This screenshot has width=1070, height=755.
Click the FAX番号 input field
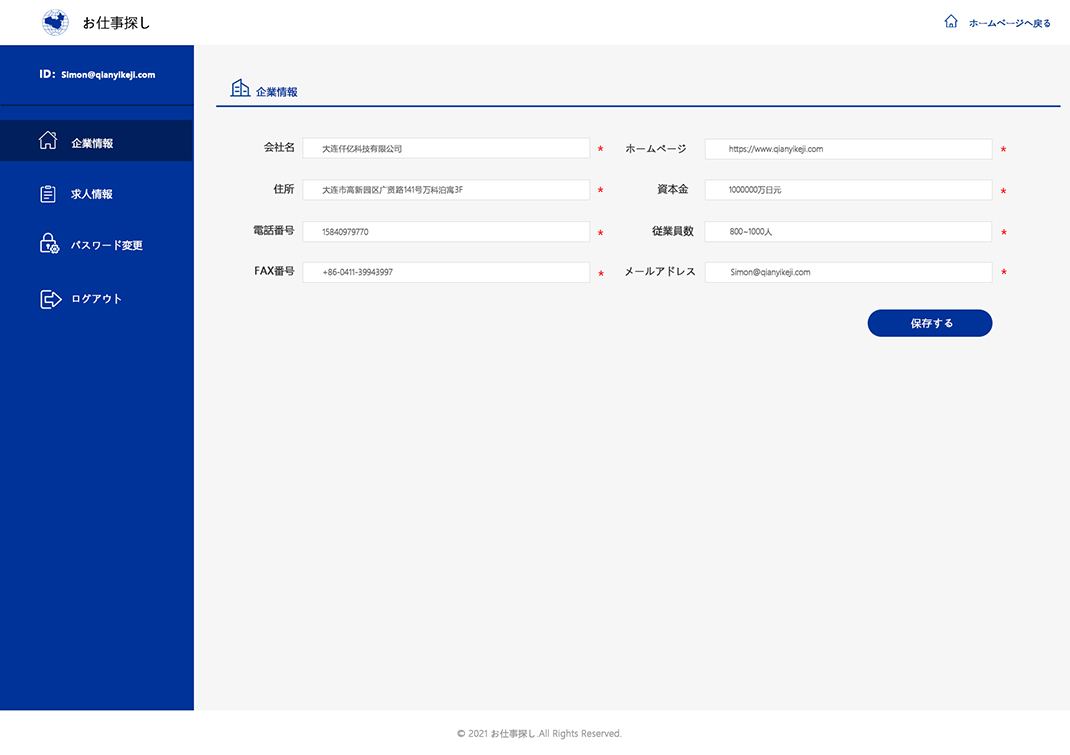tap(446, 272)
